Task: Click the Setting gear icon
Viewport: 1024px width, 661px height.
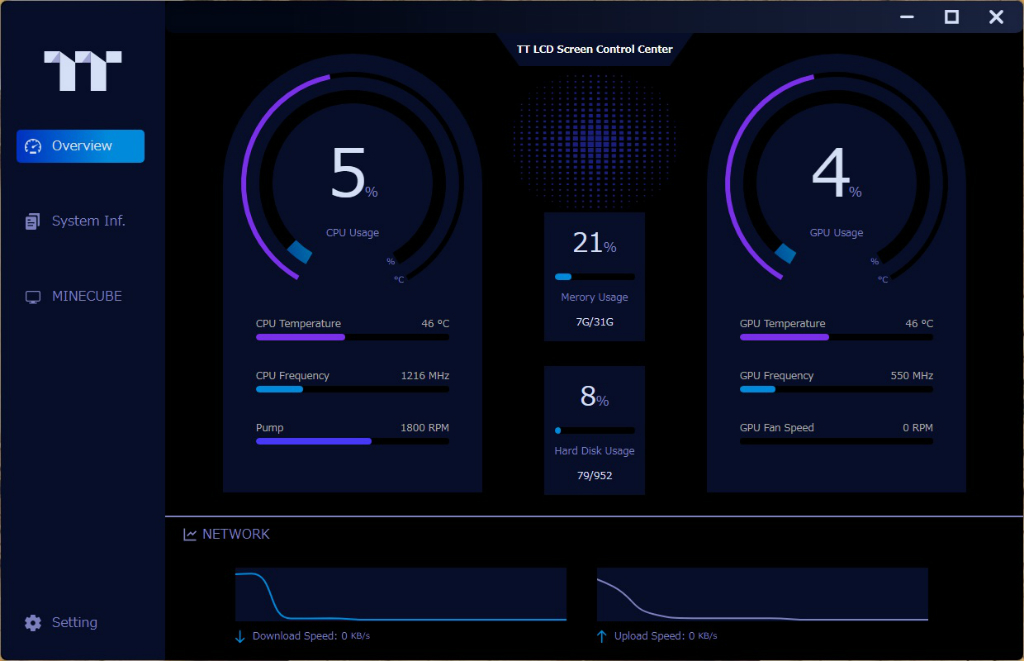Action: point(33,622)
